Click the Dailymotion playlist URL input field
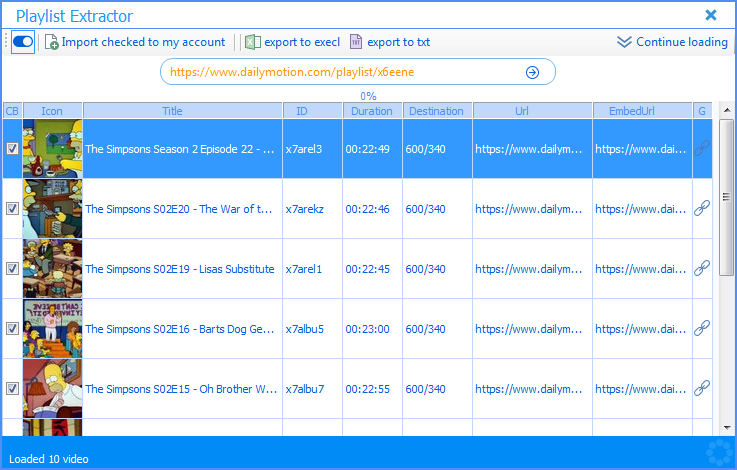 [358, 72]
